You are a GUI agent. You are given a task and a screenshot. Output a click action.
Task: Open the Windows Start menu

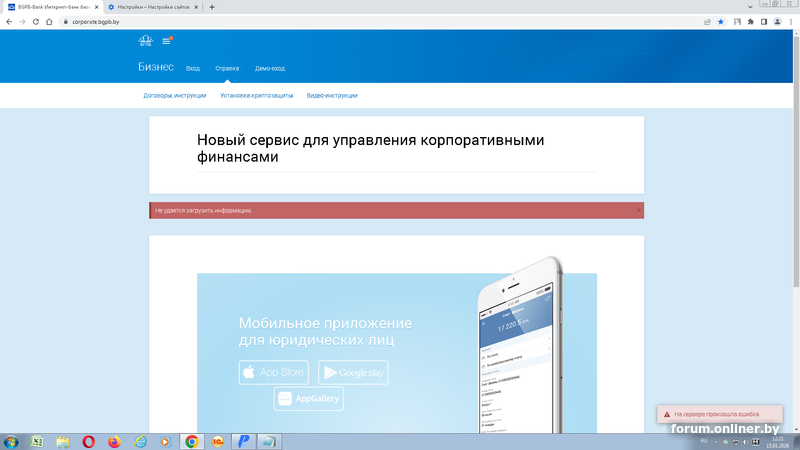click(11, 441)
